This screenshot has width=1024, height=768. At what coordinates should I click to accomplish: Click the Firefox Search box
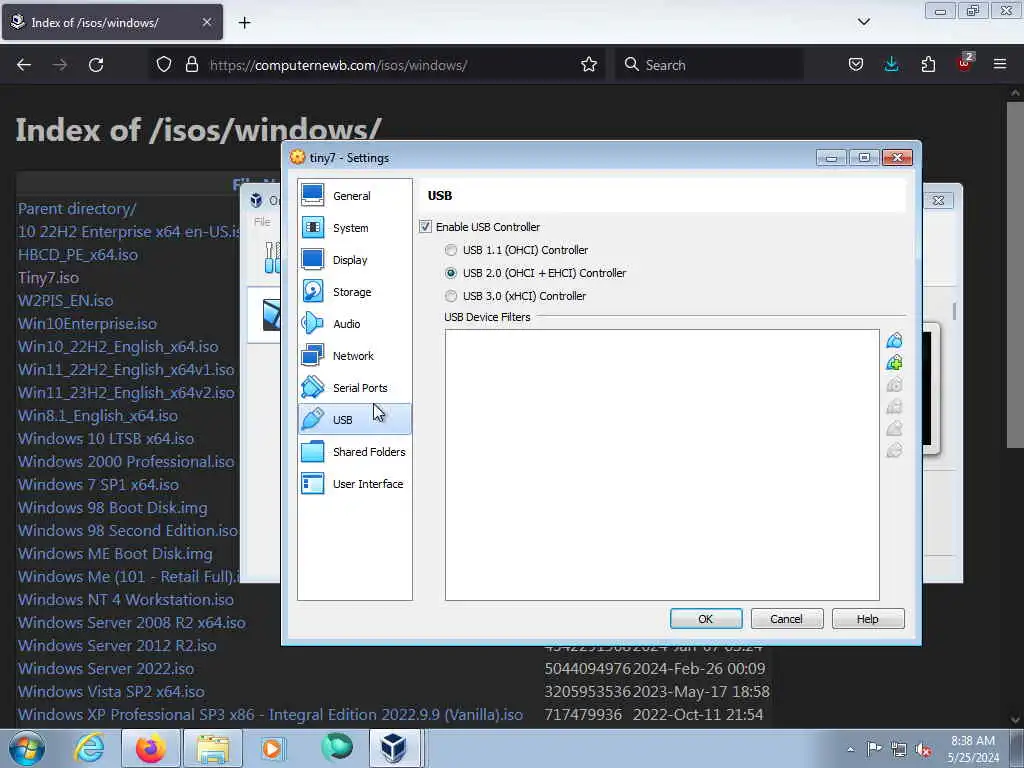click(x=709, y=65)
